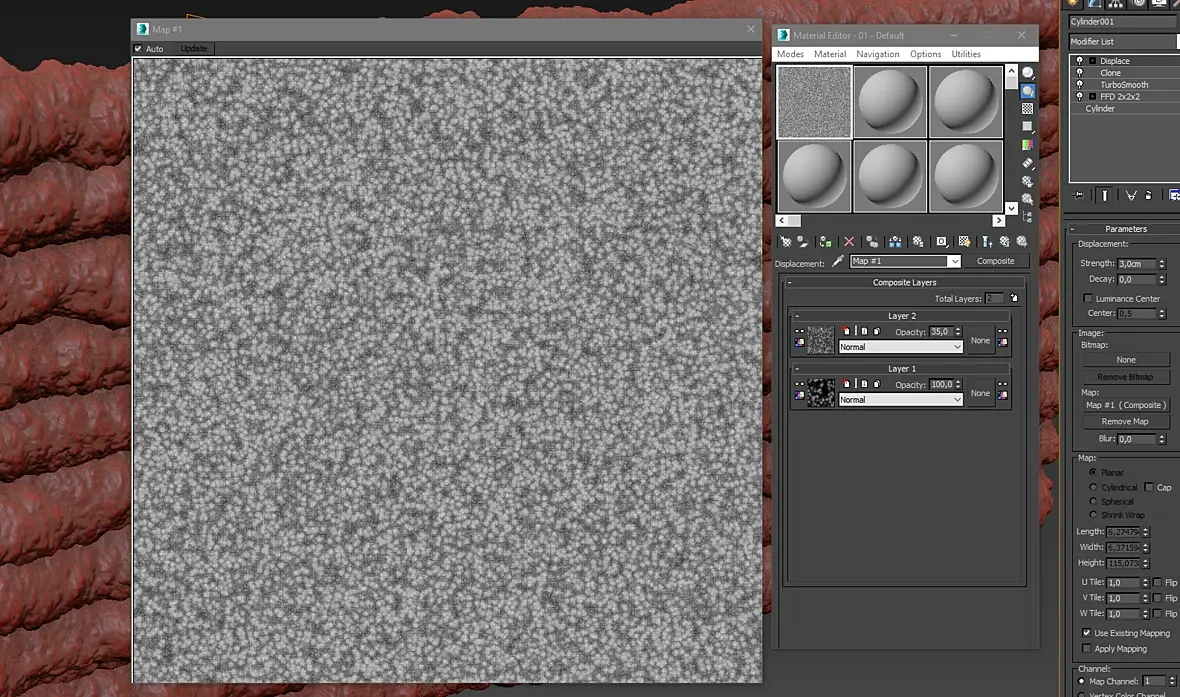
Task: Enable the Luminance Center checkbox
Action: point(1087,298)
